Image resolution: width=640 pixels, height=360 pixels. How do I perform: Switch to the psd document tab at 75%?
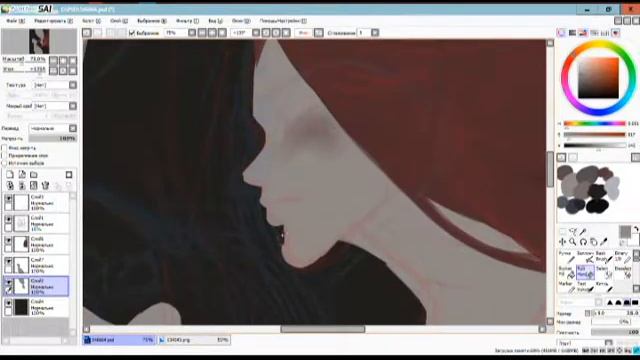pyautogui.click(x=119, y=340)
